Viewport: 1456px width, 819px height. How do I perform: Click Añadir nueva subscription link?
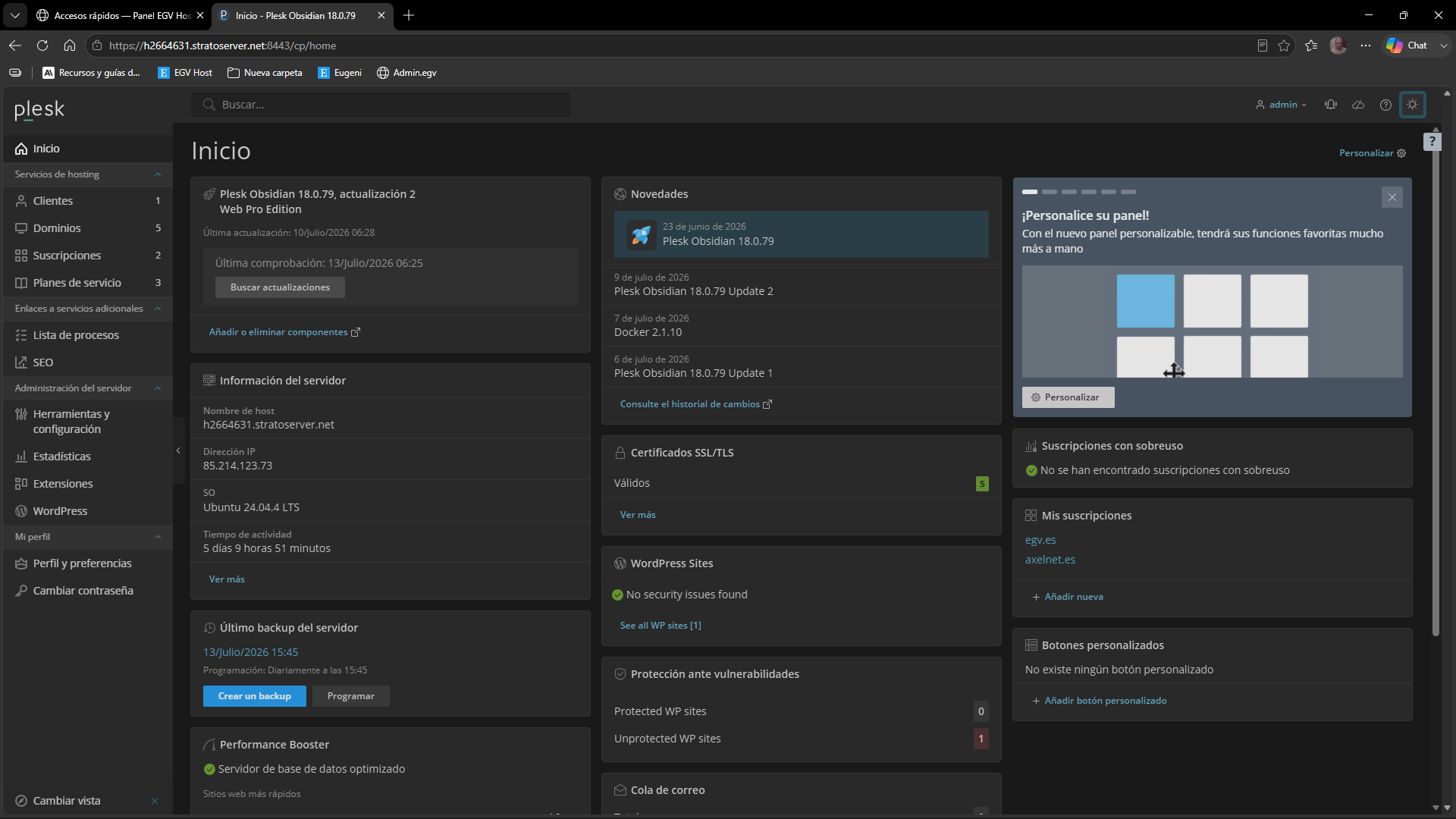pos(1068,597)
